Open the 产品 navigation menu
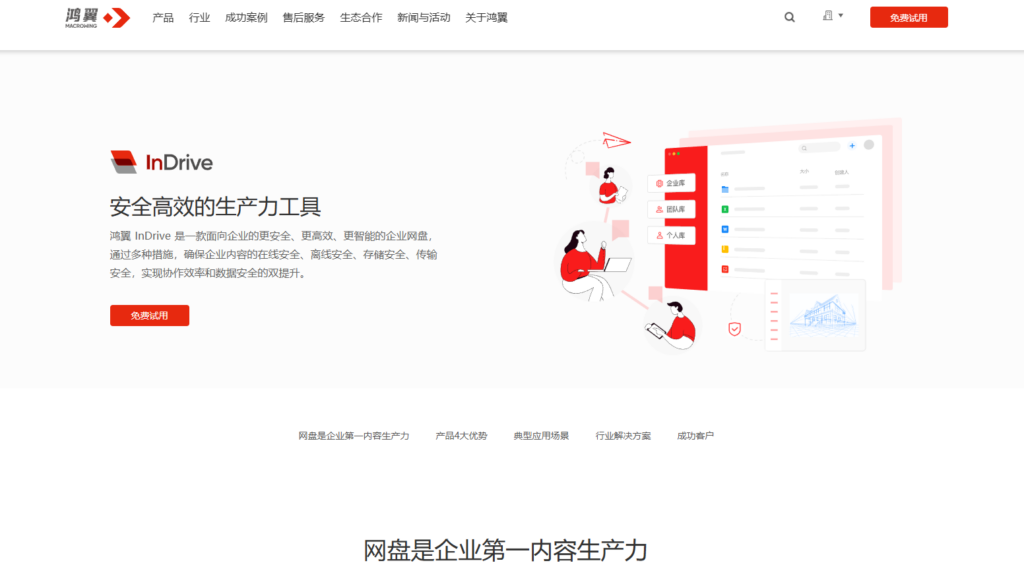 [x=163, y=18]
